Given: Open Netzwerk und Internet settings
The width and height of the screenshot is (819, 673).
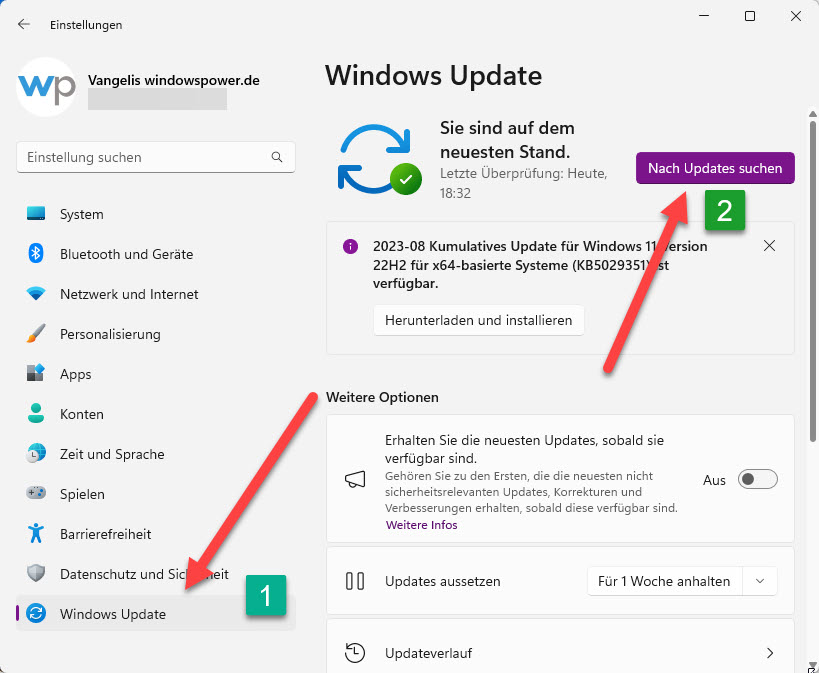Looking at the screenshot, I should pos(156,294).
